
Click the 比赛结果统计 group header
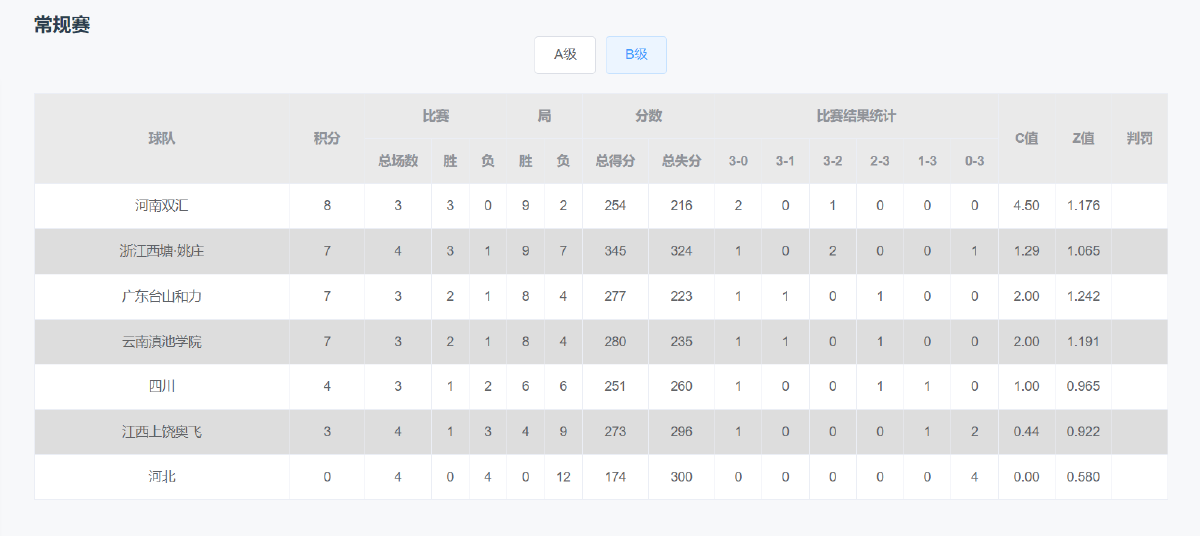pos(856,116)
